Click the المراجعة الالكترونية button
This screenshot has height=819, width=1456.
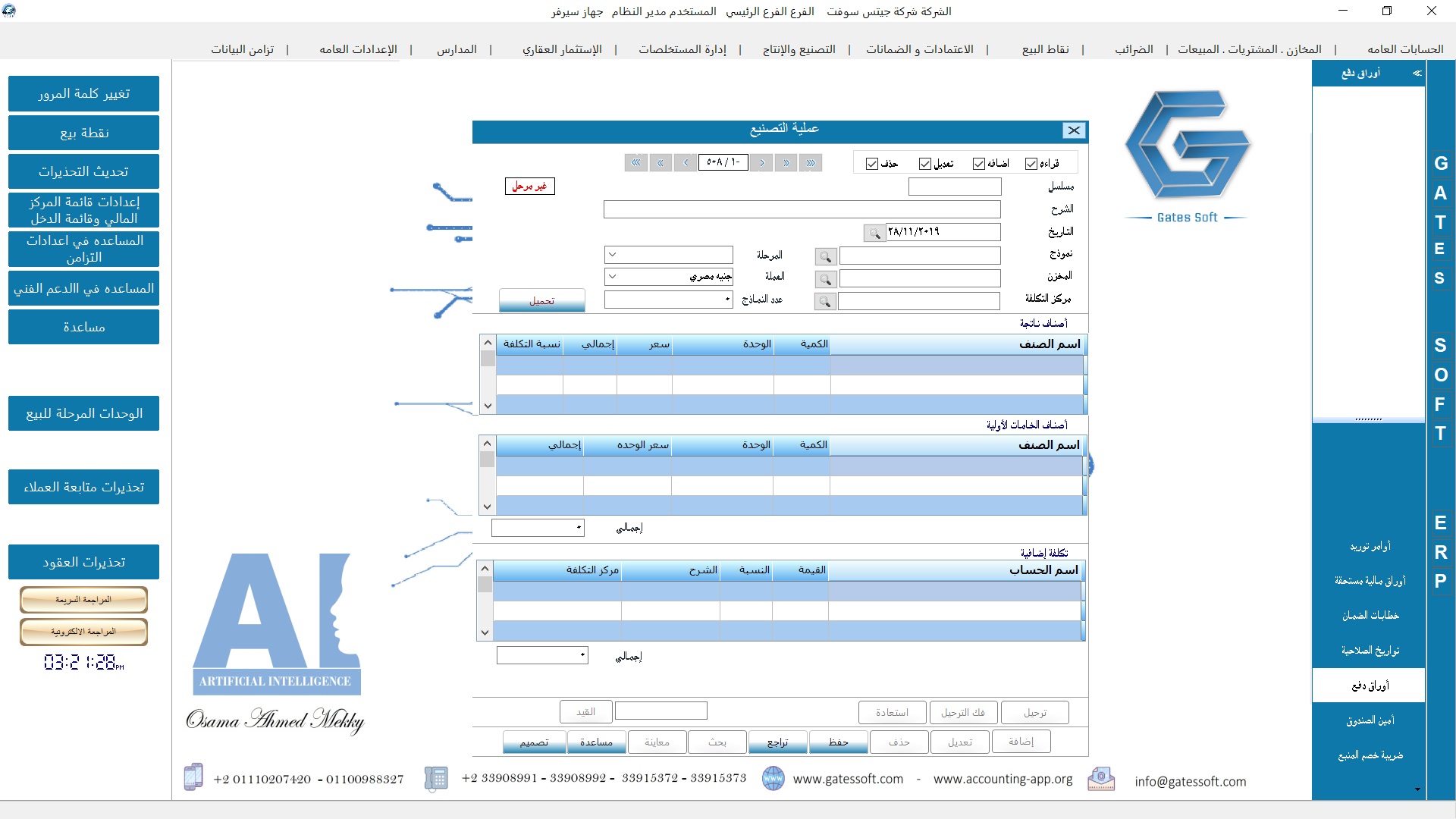click(83, 632)
